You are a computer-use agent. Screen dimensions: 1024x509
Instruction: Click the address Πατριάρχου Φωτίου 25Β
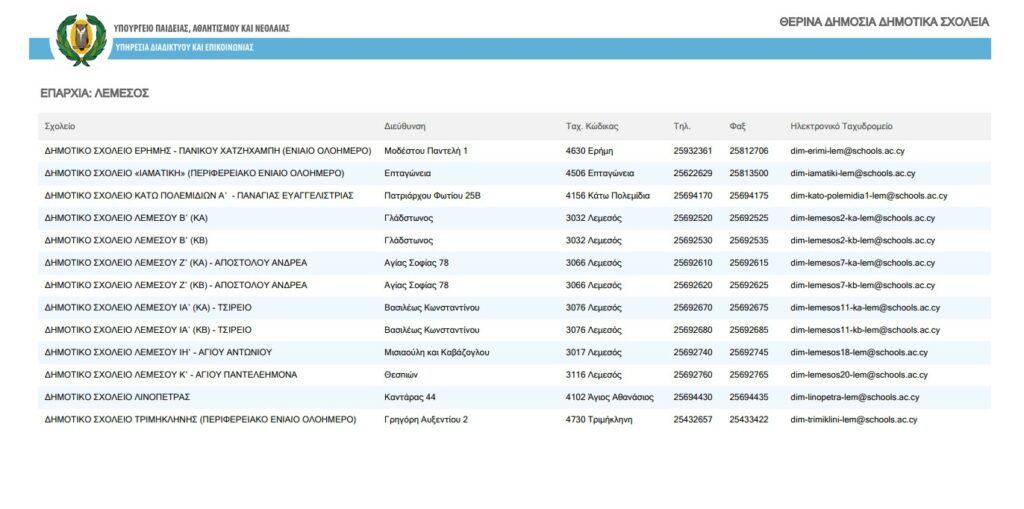[x=432, y=196]
